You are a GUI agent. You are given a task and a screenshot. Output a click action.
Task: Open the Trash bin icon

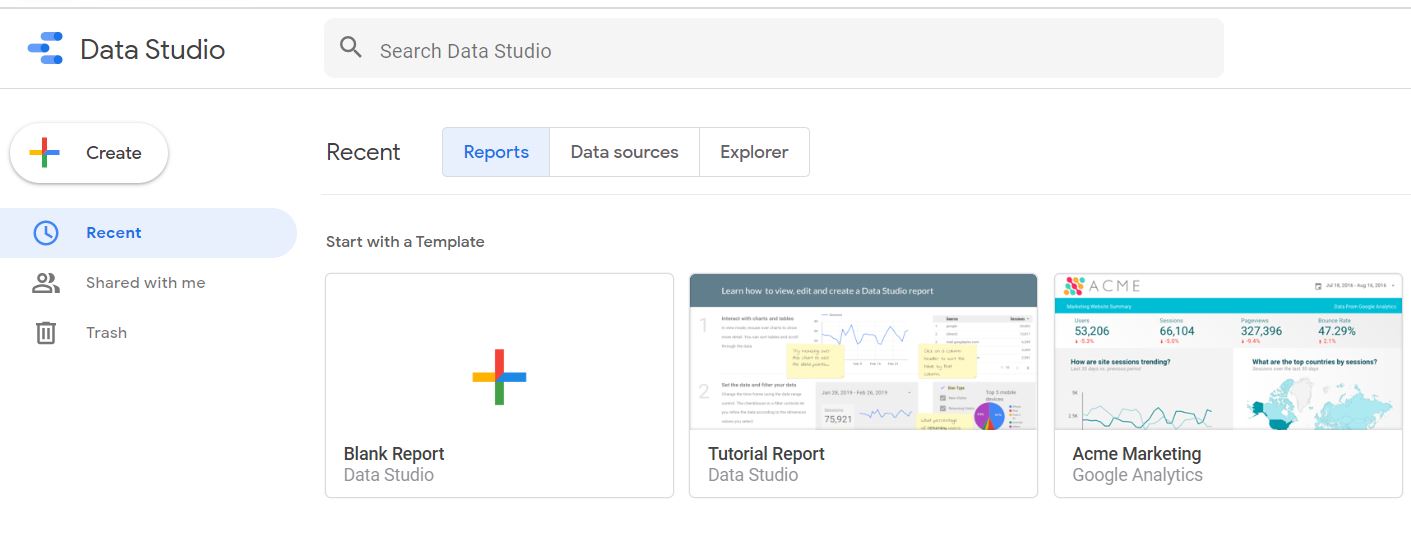[x=46, y=333]
